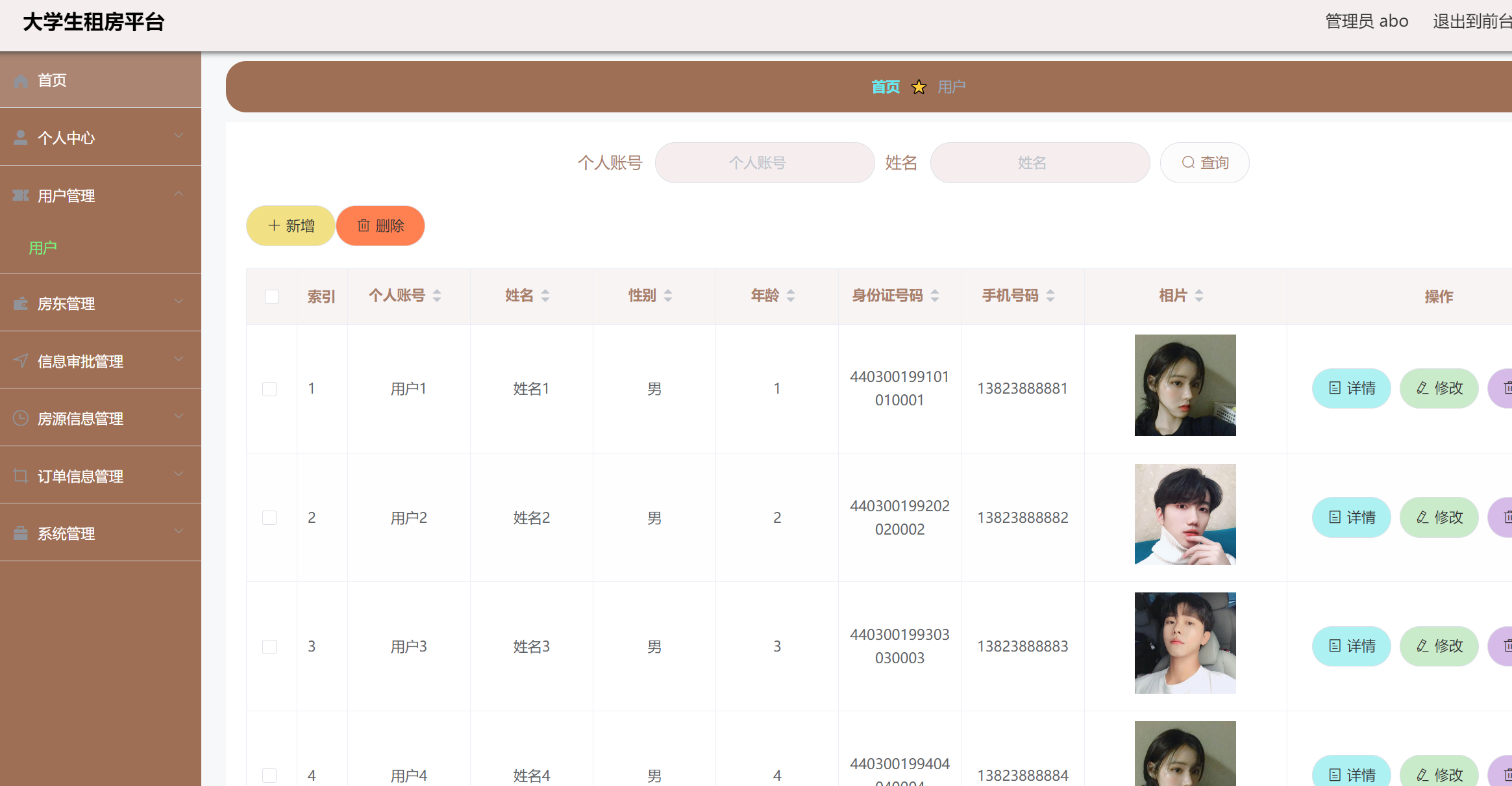Check the checkbox for 用户3 row
The width and height of the screenshot is (1512, 786).
[270, 646]
